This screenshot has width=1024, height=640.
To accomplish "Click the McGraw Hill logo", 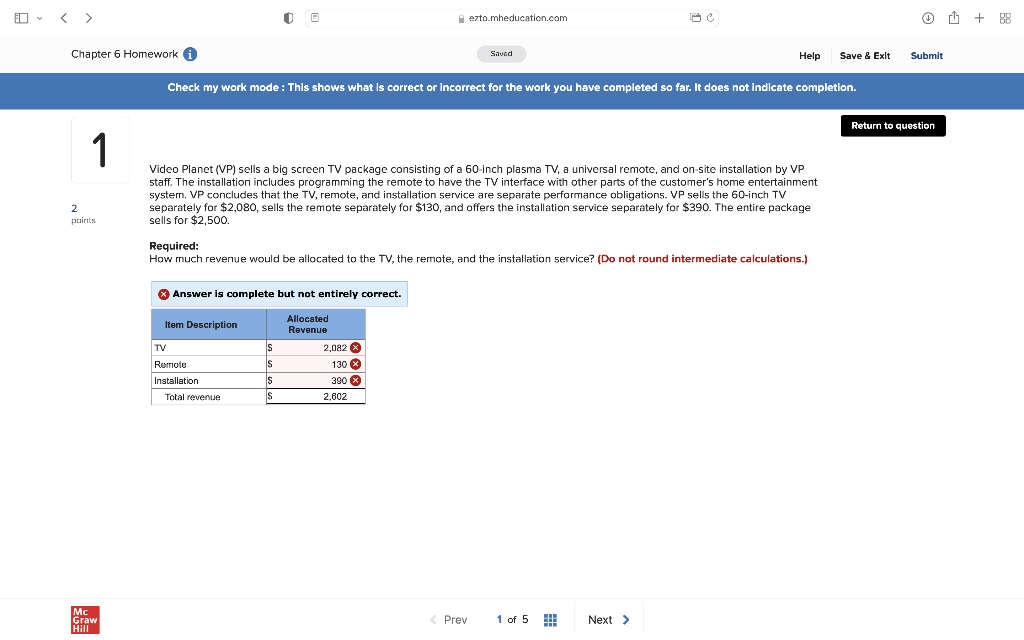I will (84, 619).
